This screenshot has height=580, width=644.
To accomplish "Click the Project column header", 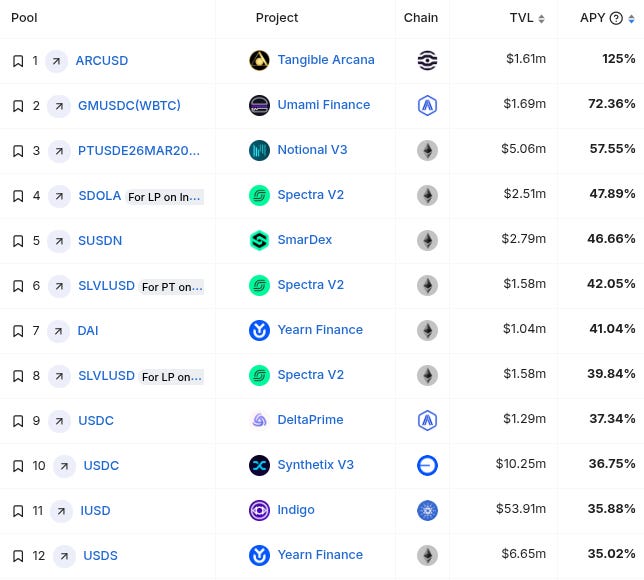I will (x=277, y=18).
